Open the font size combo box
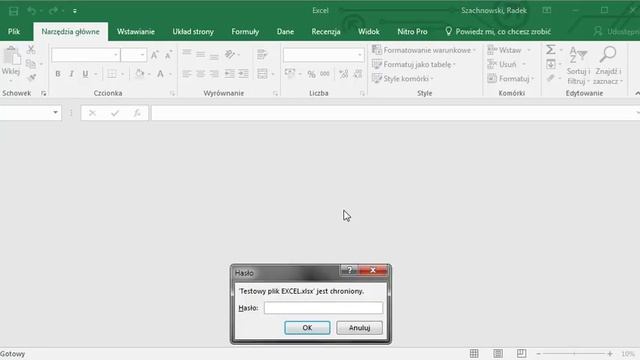This screenshot has width=640, height=360. [133, 55]
